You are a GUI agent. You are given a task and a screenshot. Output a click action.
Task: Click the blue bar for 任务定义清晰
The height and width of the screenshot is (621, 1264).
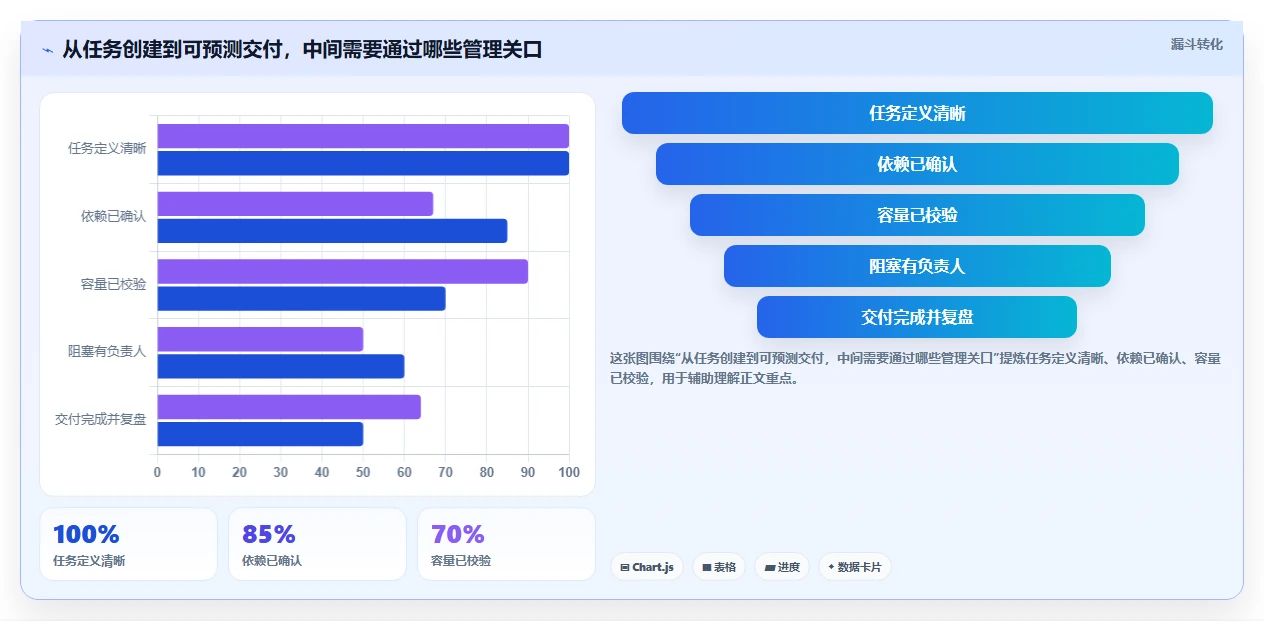[363, 163]
